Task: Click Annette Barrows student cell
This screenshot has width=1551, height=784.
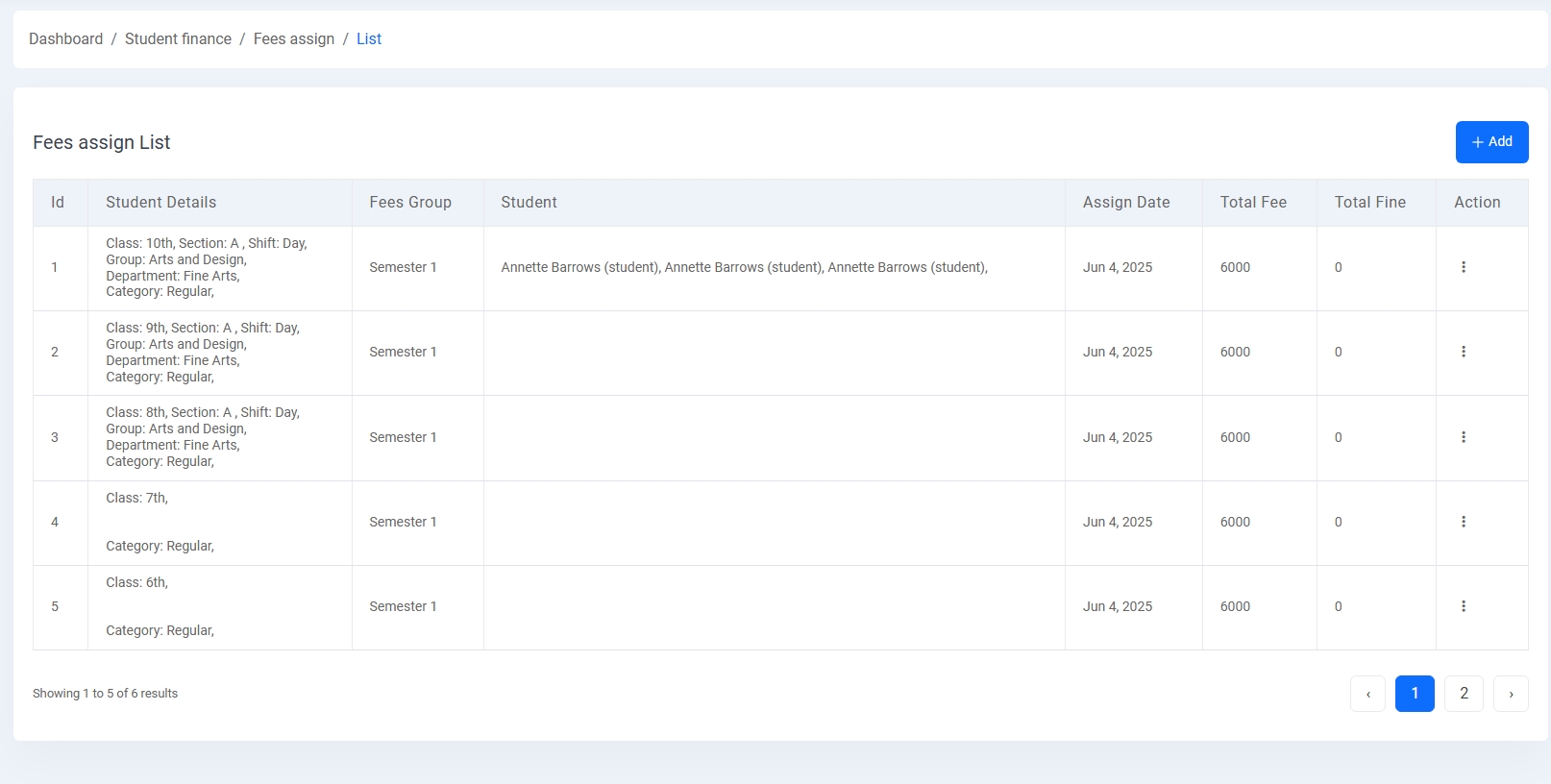Action: 744,268
